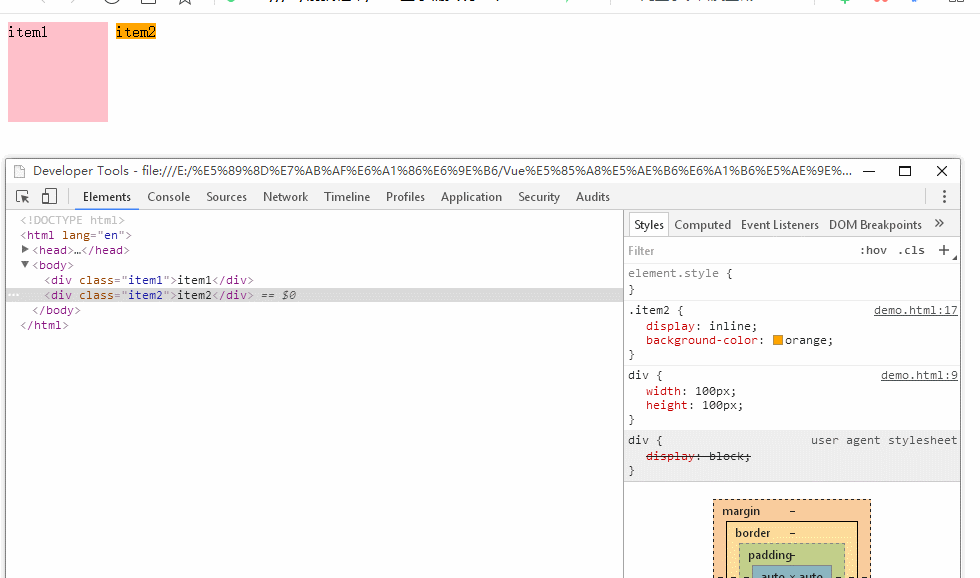The height and width of the screenshot is (578, 980).
Task: Toggle the device toolbar icon
Action: [49, 197]
